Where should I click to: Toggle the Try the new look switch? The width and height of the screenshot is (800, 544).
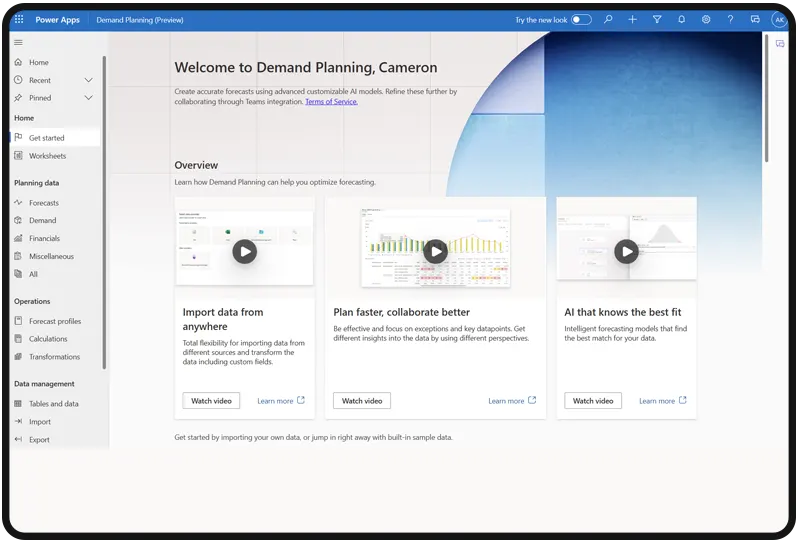[x=581, y=19]
